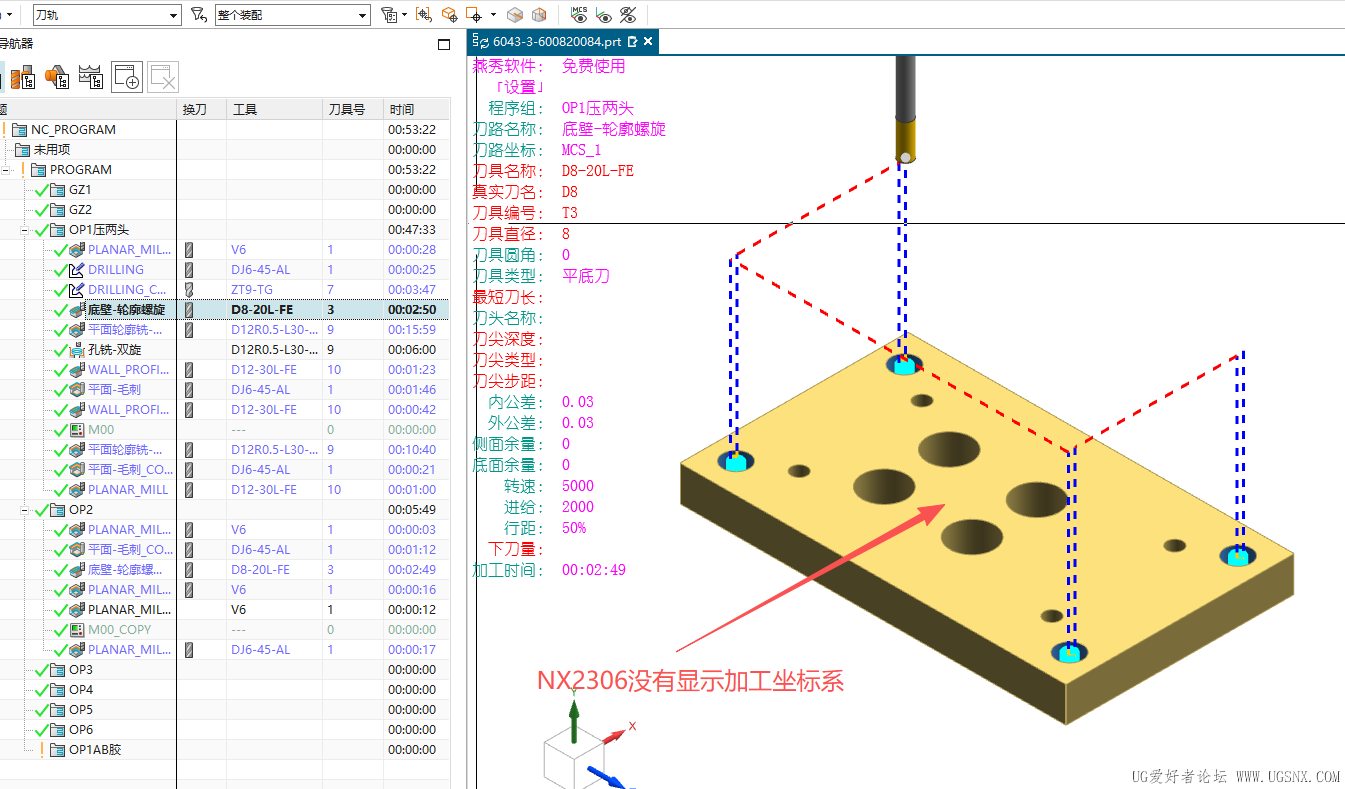Toggle the MCS display eye icon

[579, 15]
